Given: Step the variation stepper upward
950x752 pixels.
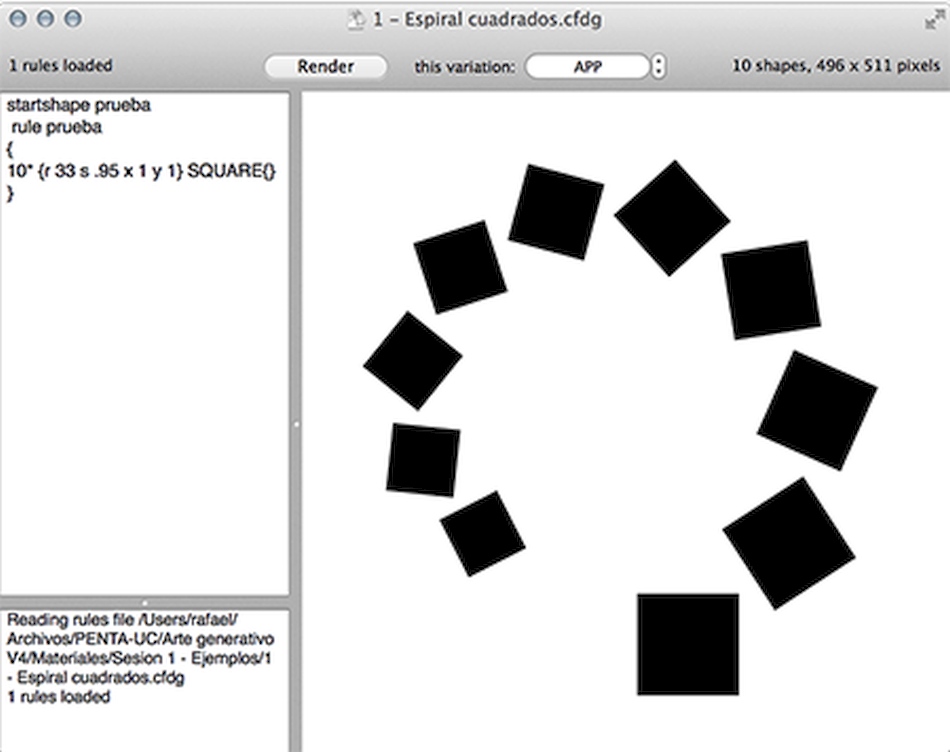Looking at the screenshot, I should pyautogui.click(x=659, y=61).
